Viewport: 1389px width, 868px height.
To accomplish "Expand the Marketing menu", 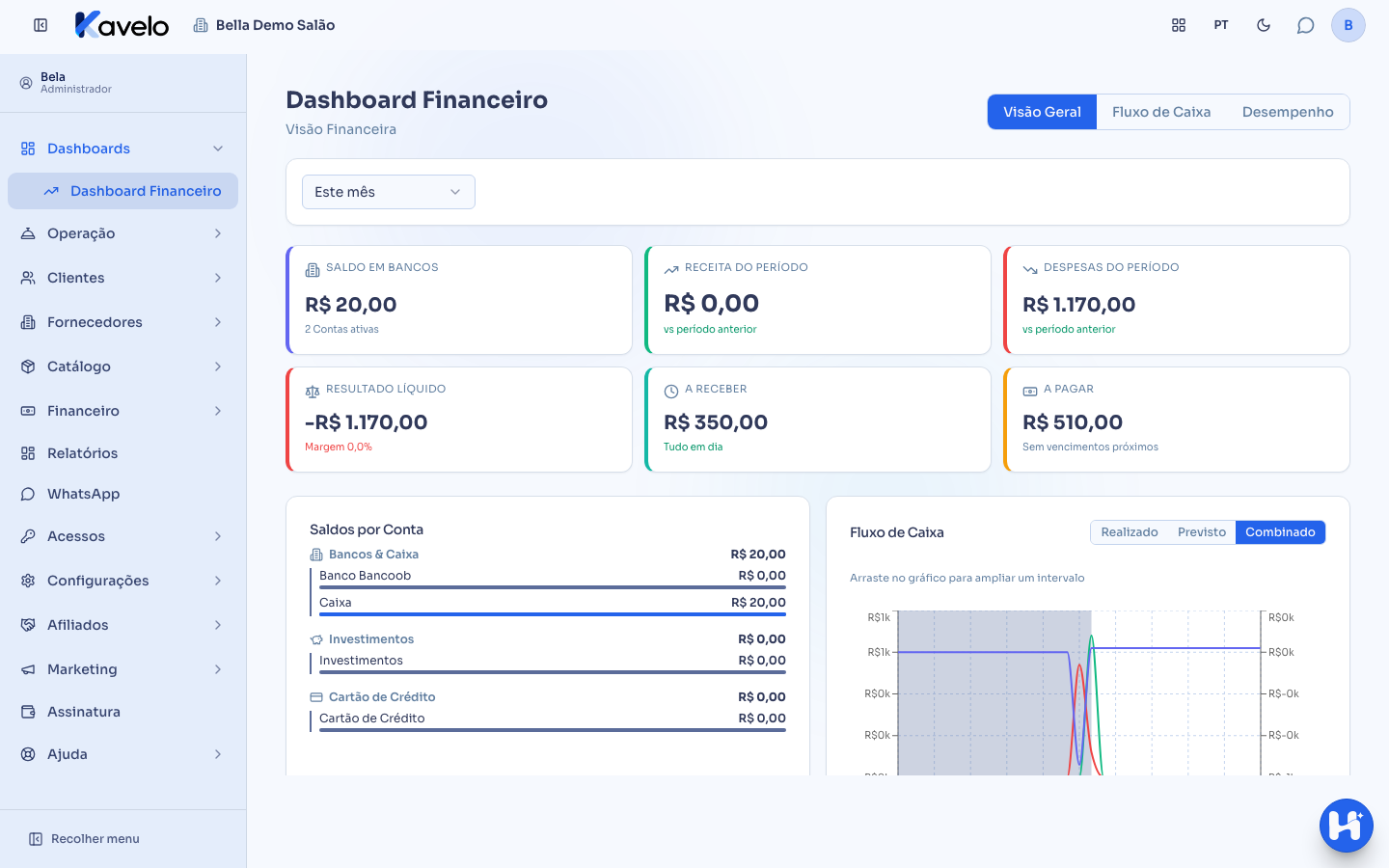I will pyautogui.click(x=123, y=669).
